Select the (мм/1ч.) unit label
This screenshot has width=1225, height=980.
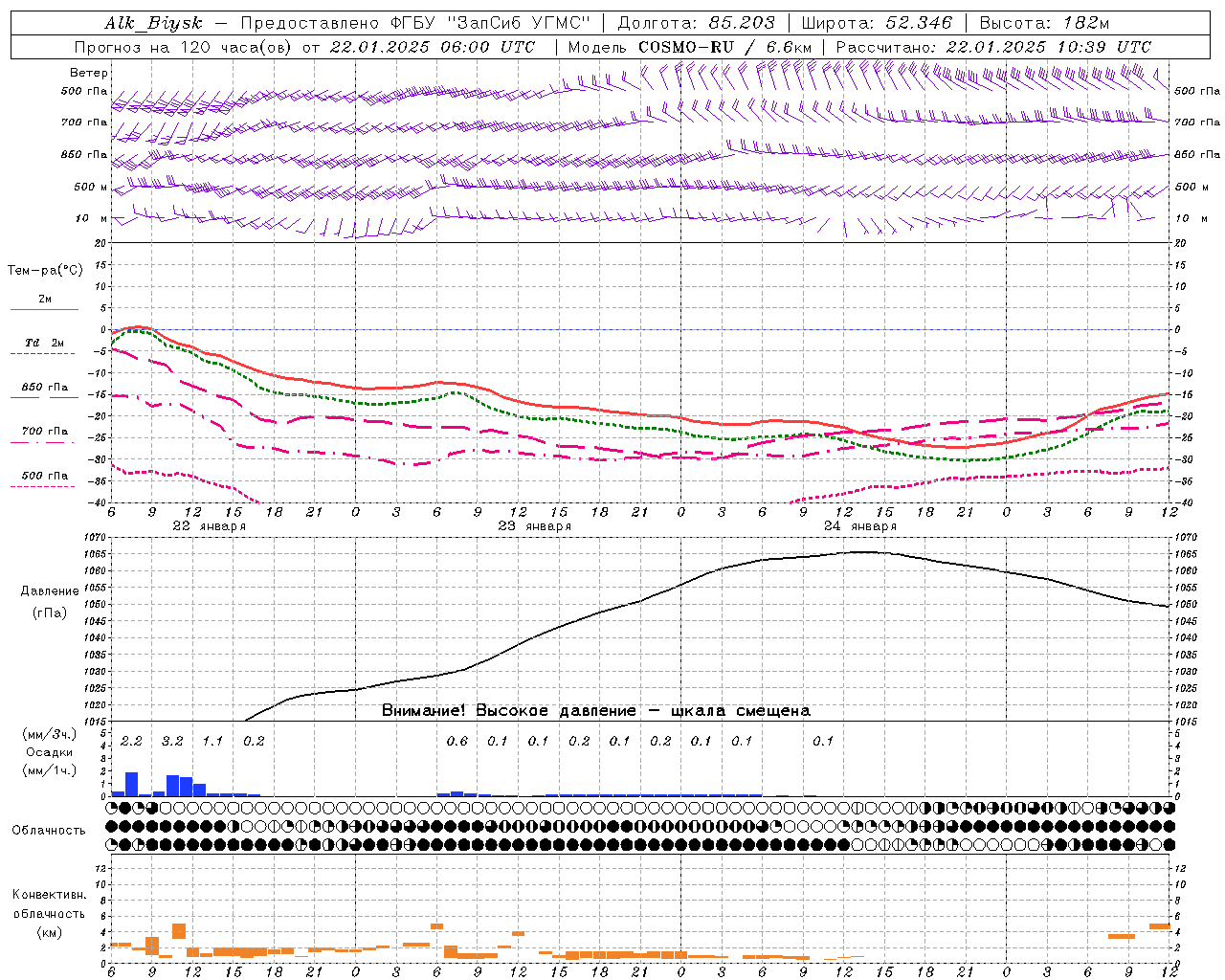(x=48, y=771)
